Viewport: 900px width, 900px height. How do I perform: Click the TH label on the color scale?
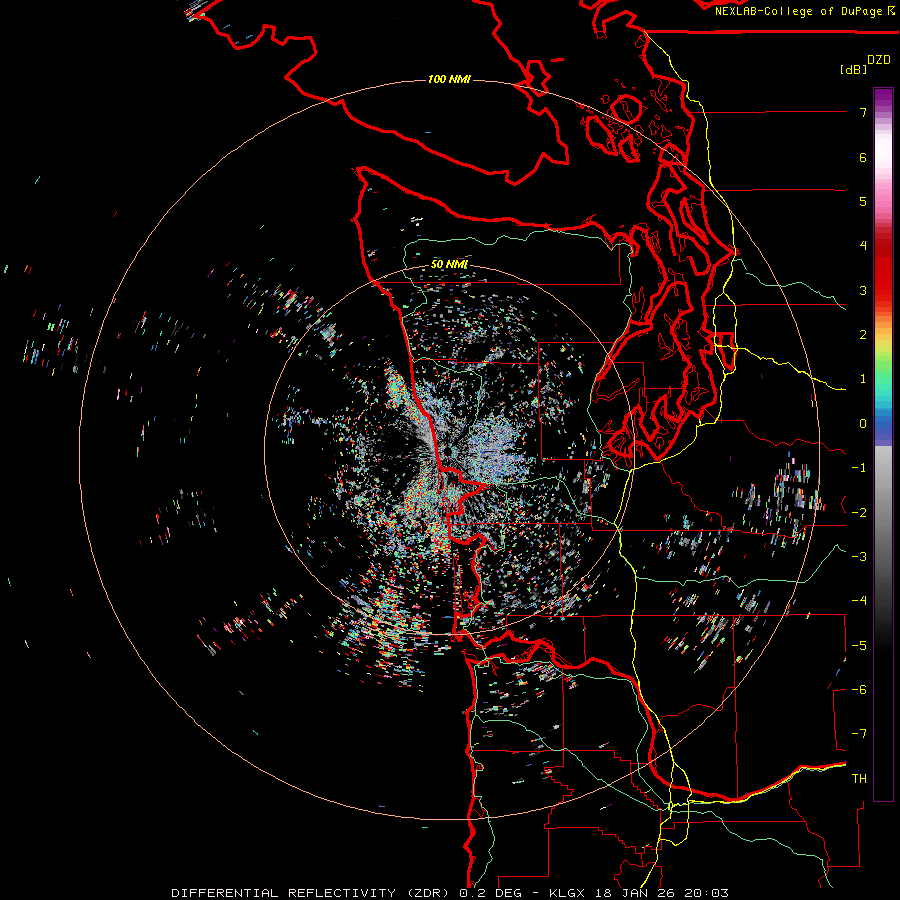859,779
